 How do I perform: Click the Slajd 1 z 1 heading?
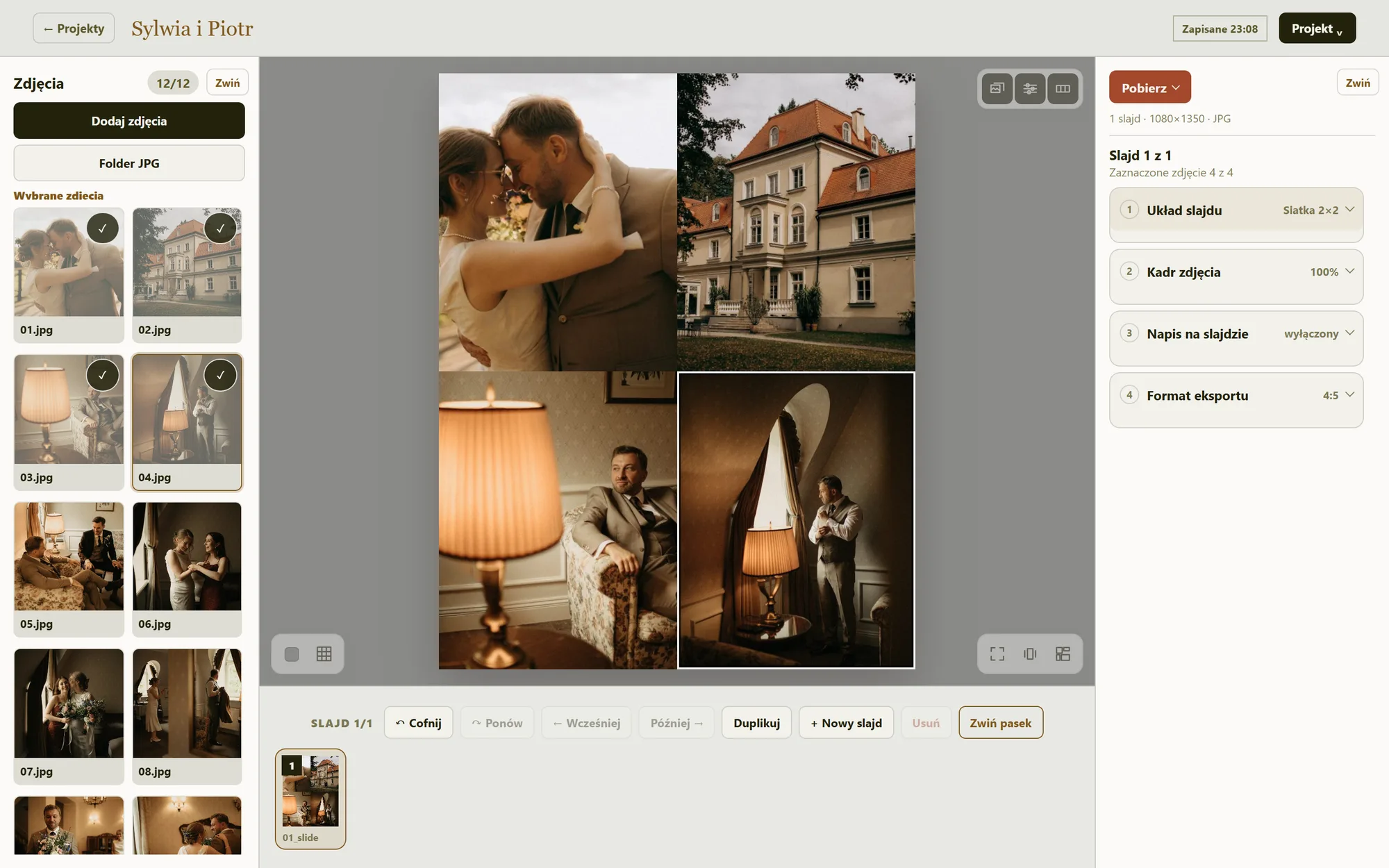[1140, 155]
